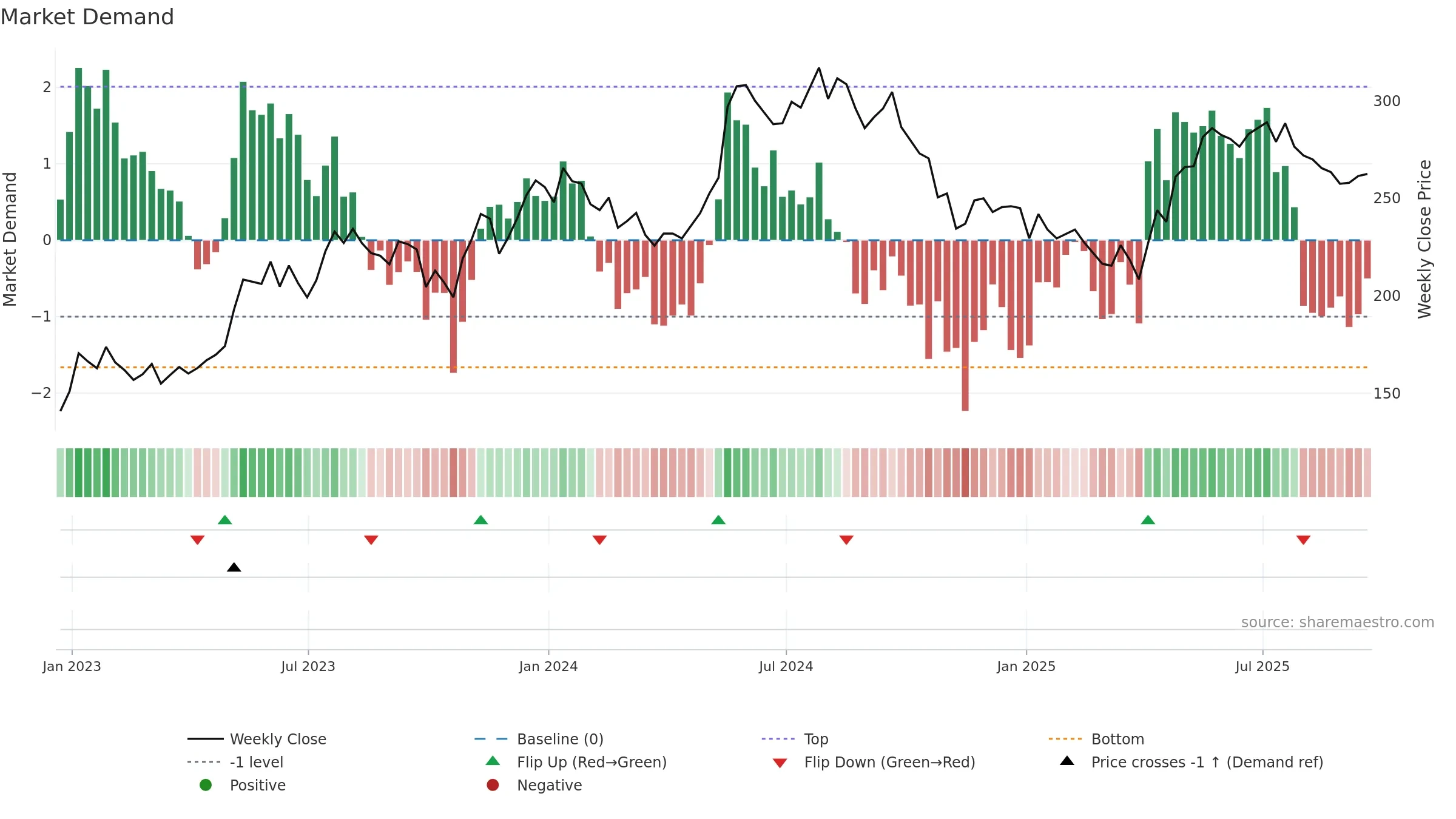
Task: Select the Positive legend label
Action: tap(258, 785)
